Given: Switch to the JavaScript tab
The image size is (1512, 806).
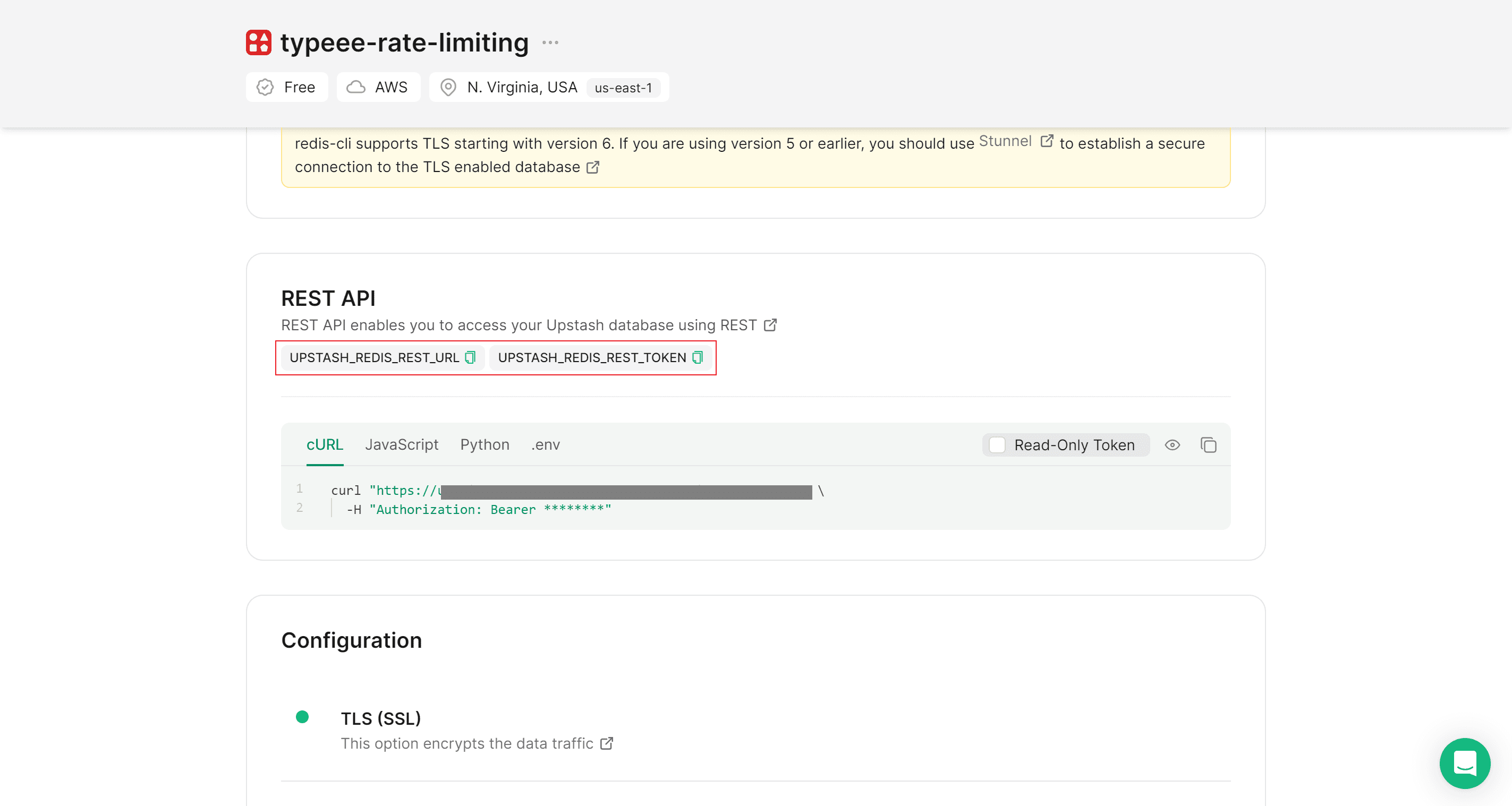Looking at the screenshot, I should point(402,444).
